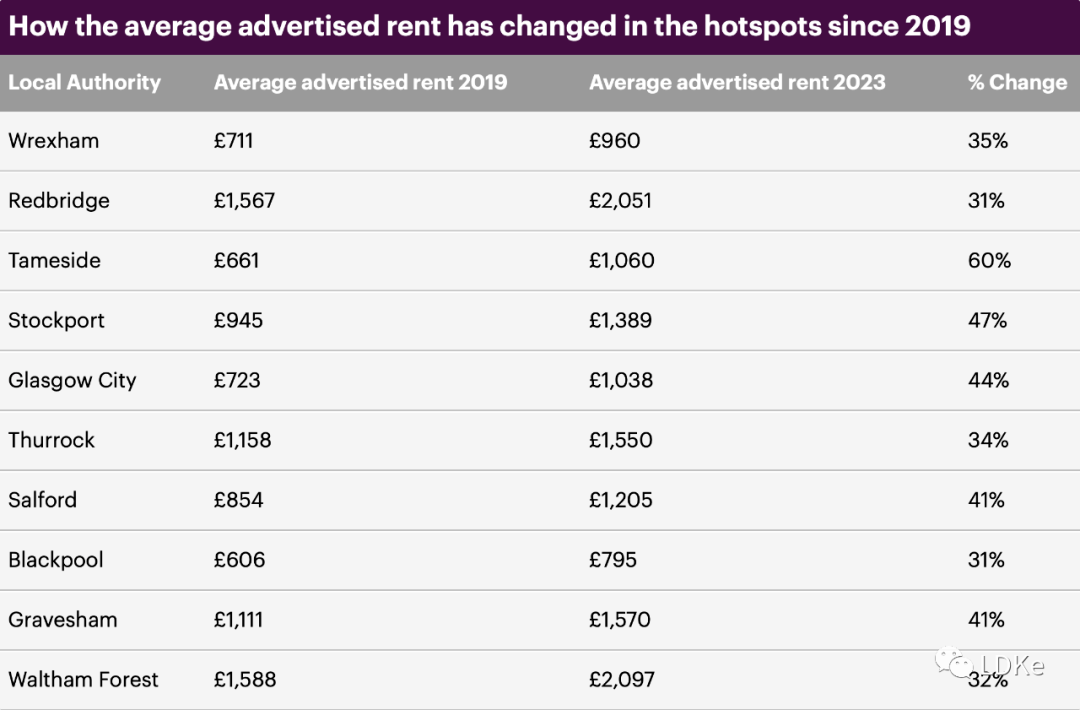1080x710 pixels.
Task: Select the Glasgow City row label
Action: coord(72,380)
